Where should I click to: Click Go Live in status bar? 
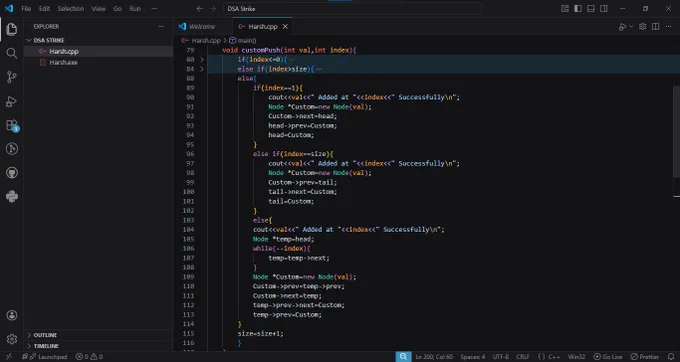(x=608, y=357)
